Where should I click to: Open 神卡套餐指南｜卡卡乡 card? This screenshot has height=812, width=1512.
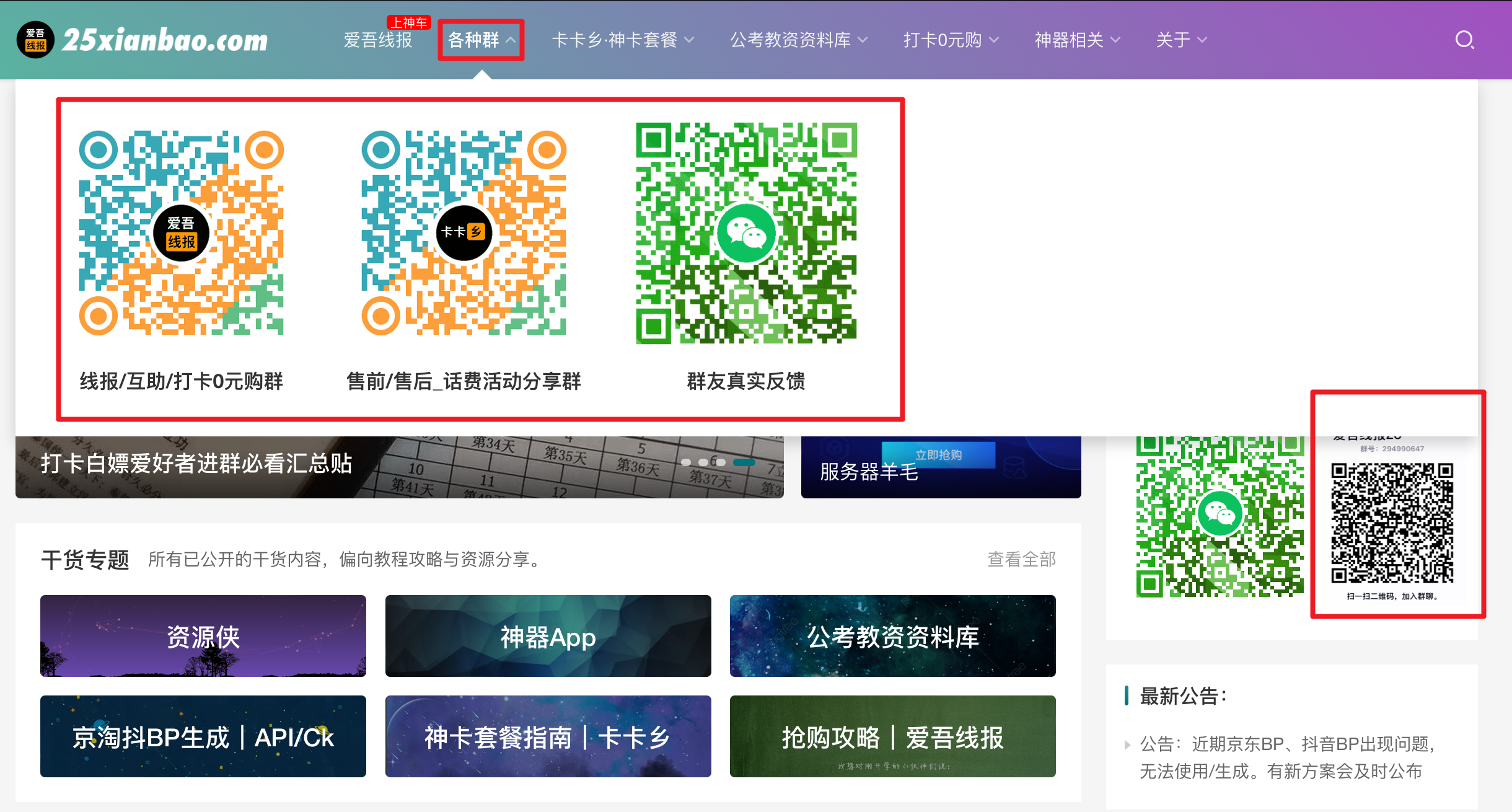pyautogui.click(x=548, y=736)
